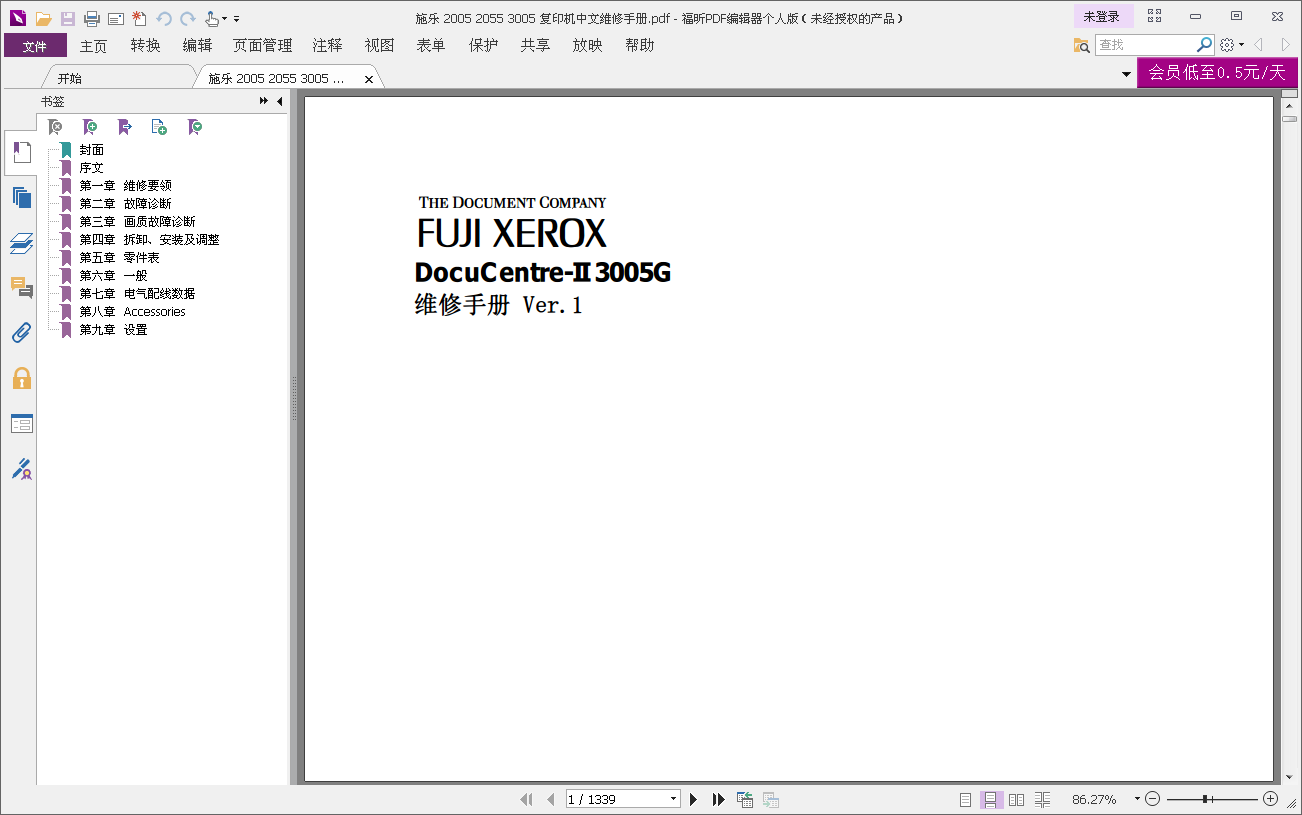Select the 第五章 零件表 bookmark
This screenshot has width=1302, height=815.
tap(120, 258)
